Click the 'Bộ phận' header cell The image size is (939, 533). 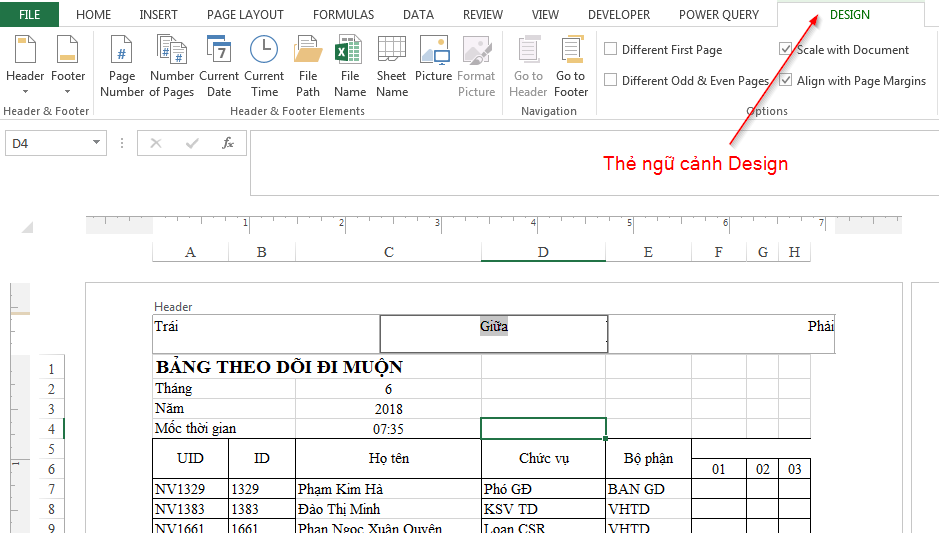tap(649, 458)
